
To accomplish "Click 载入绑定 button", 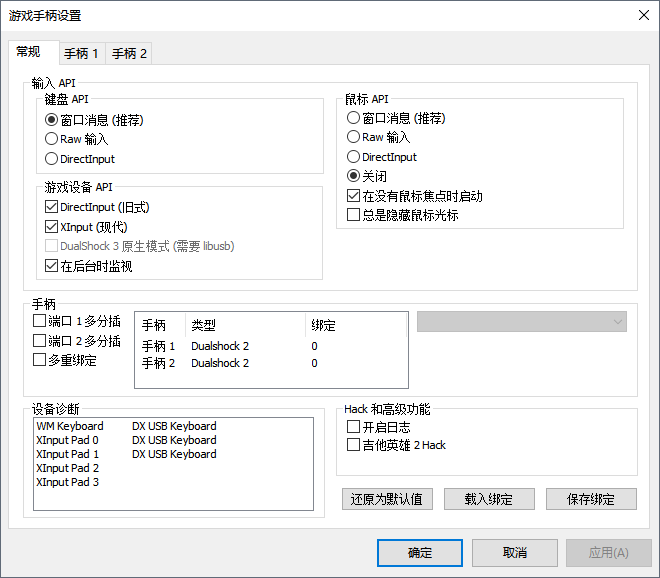I will click(489, 499).
